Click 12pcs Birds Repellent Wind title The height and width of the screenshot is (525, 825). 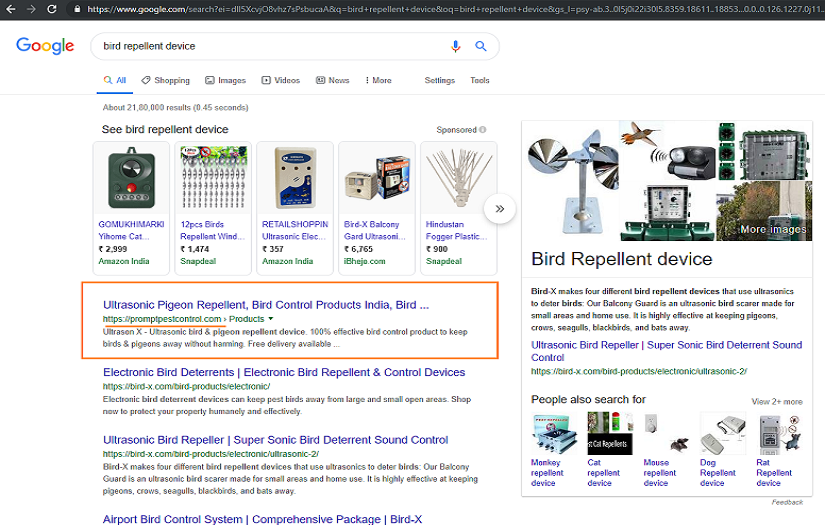coord(213,230)
